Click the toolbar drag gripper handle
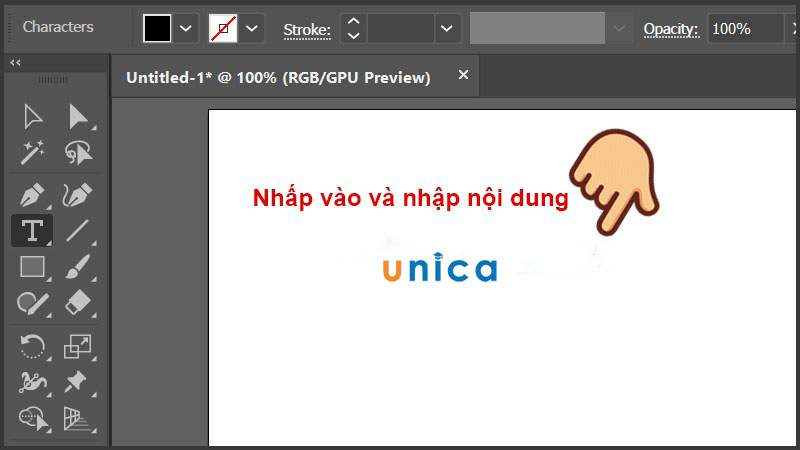The width and height of the screenshot is (800, 450). click(53, 80)
